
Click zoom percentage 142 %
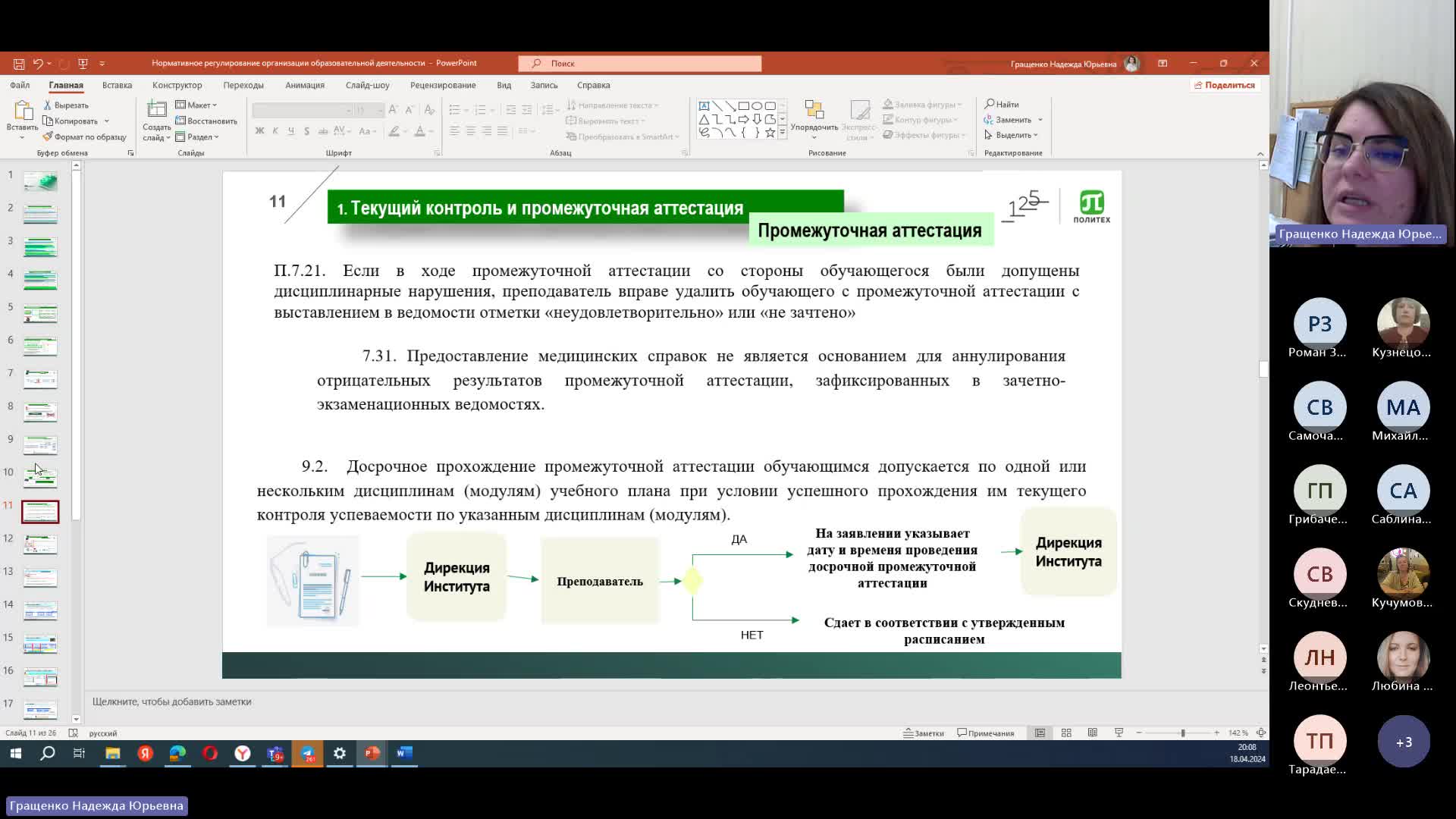tap(1238, 733)
